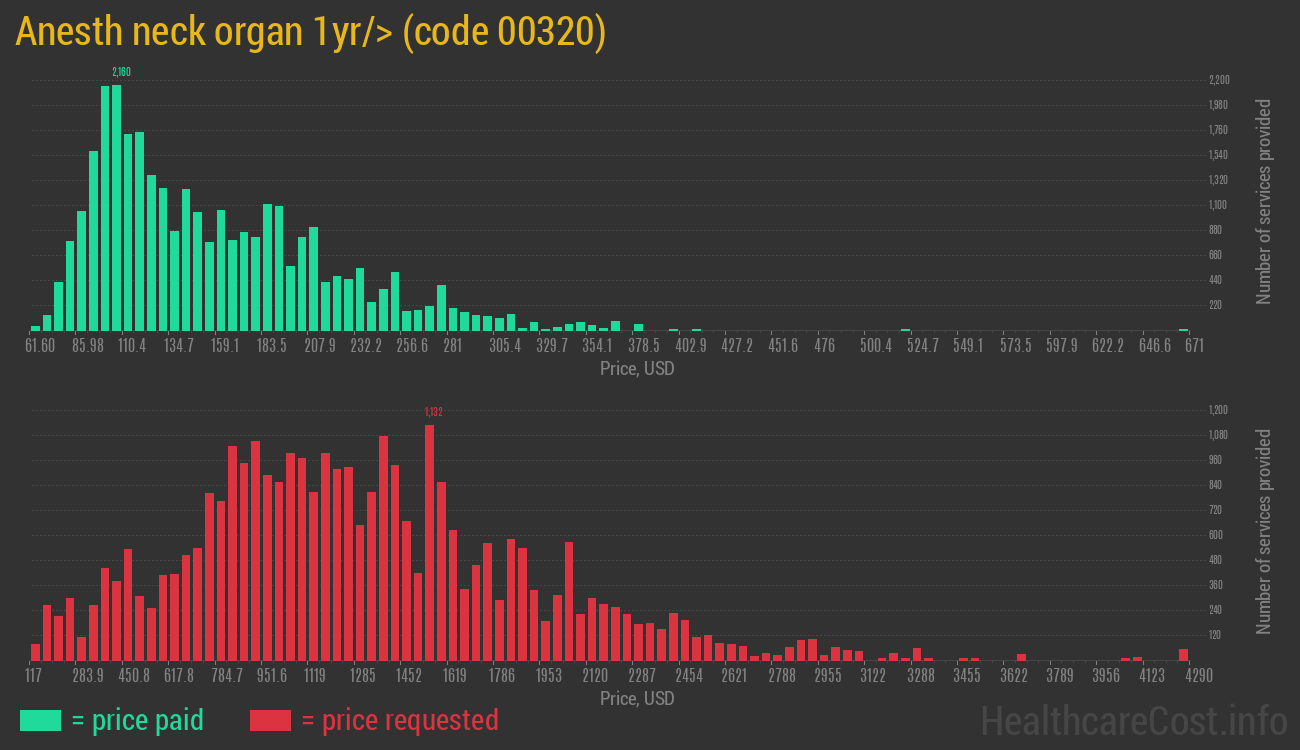Click the 61.60 x-axis label

40,346
